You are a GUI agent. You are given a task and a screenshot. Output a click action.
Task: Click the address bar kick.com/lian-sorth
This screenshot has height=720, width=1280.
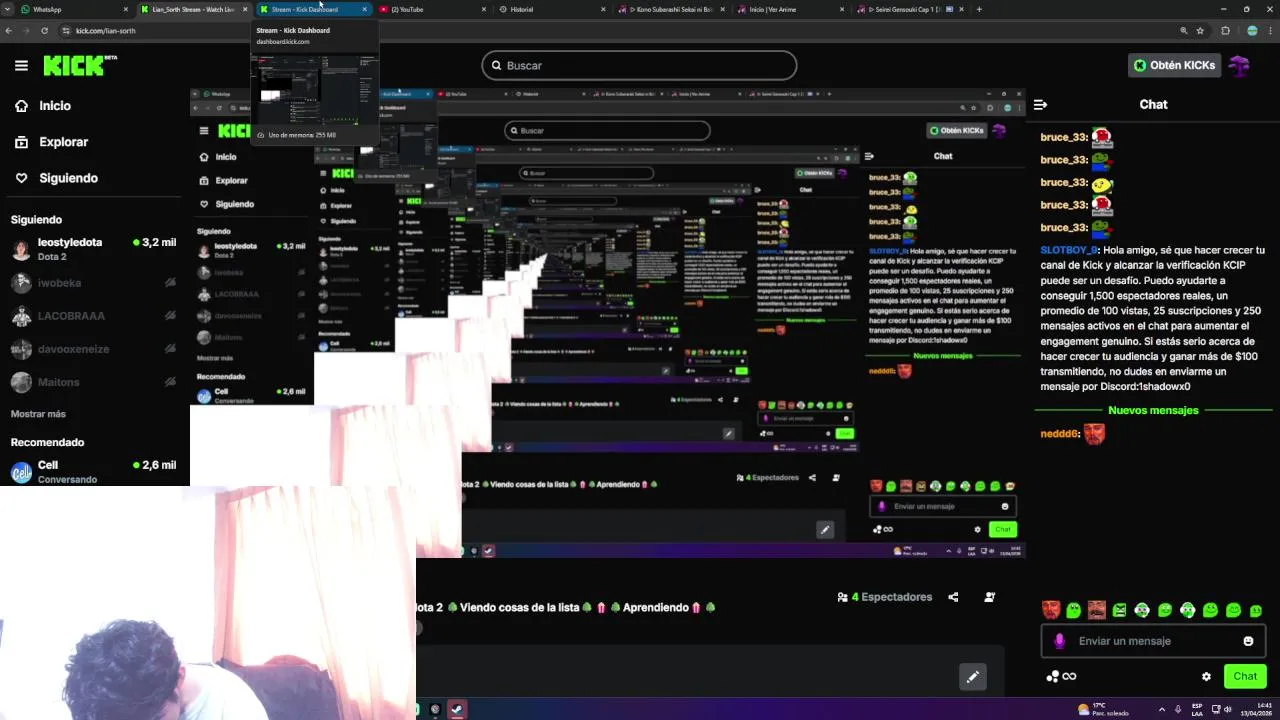105,30
